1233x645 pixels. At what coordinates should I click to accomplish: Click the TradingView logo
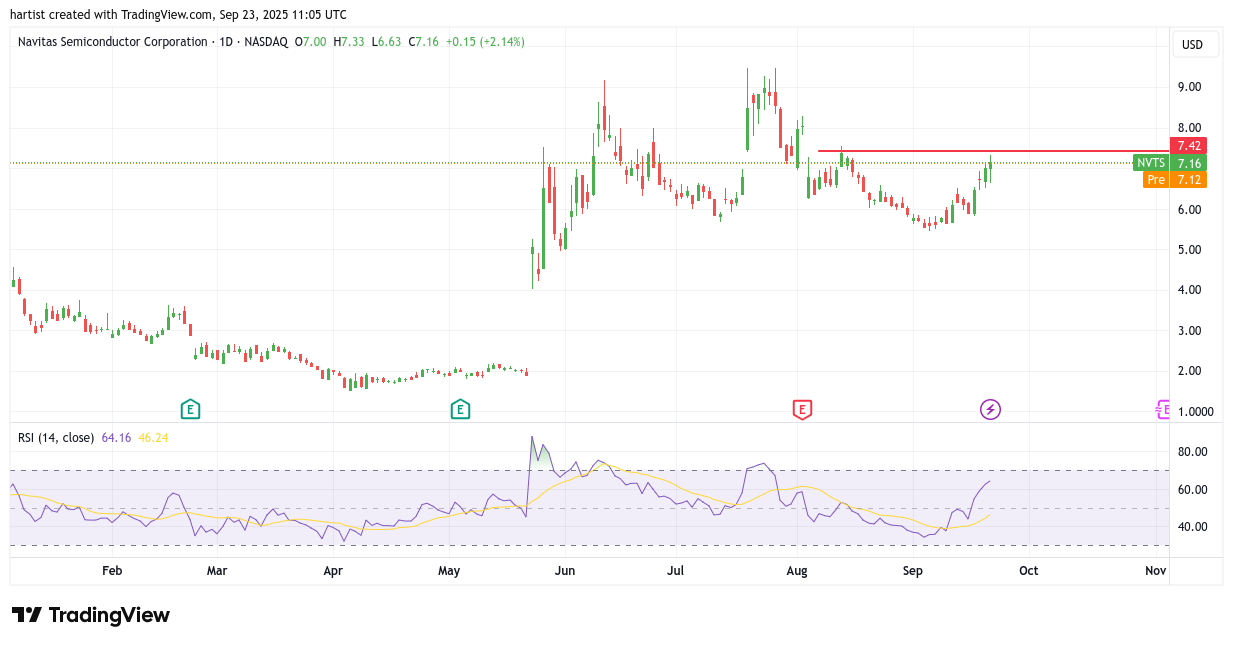(x=91, y=615)
